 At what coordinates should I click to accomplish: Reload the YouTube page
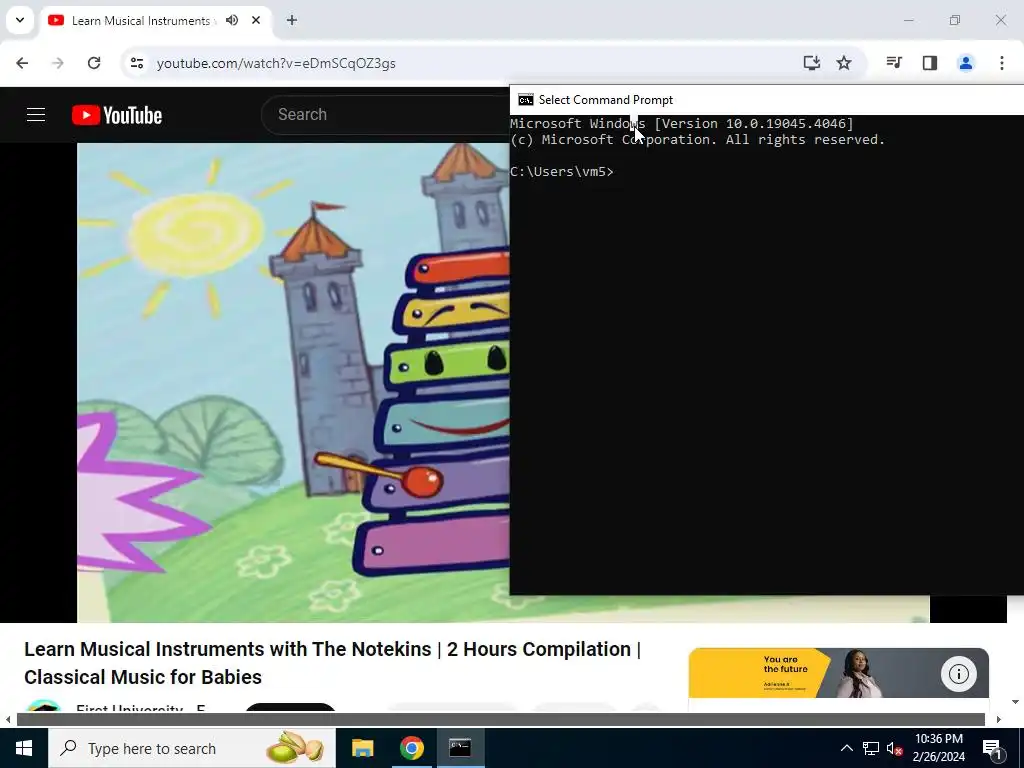94,63
